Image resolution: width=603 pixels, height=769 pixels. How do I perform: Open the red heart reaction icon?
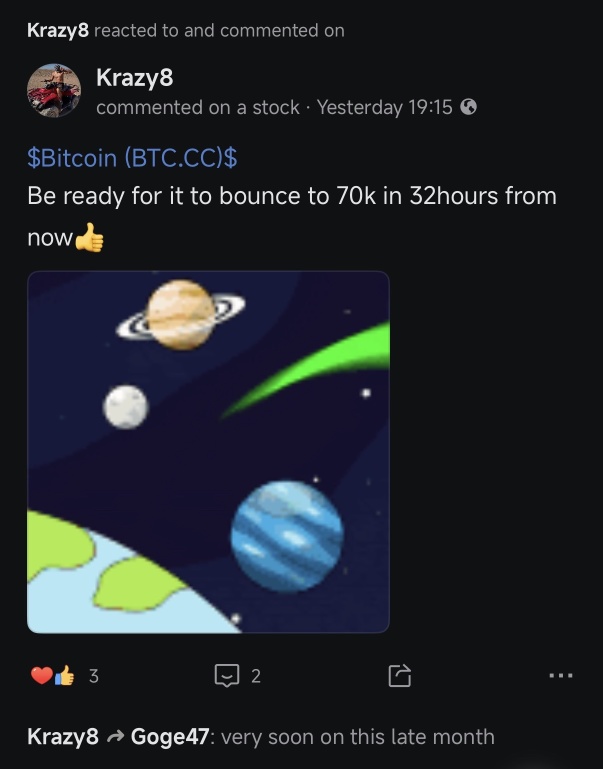coord(41,675)
